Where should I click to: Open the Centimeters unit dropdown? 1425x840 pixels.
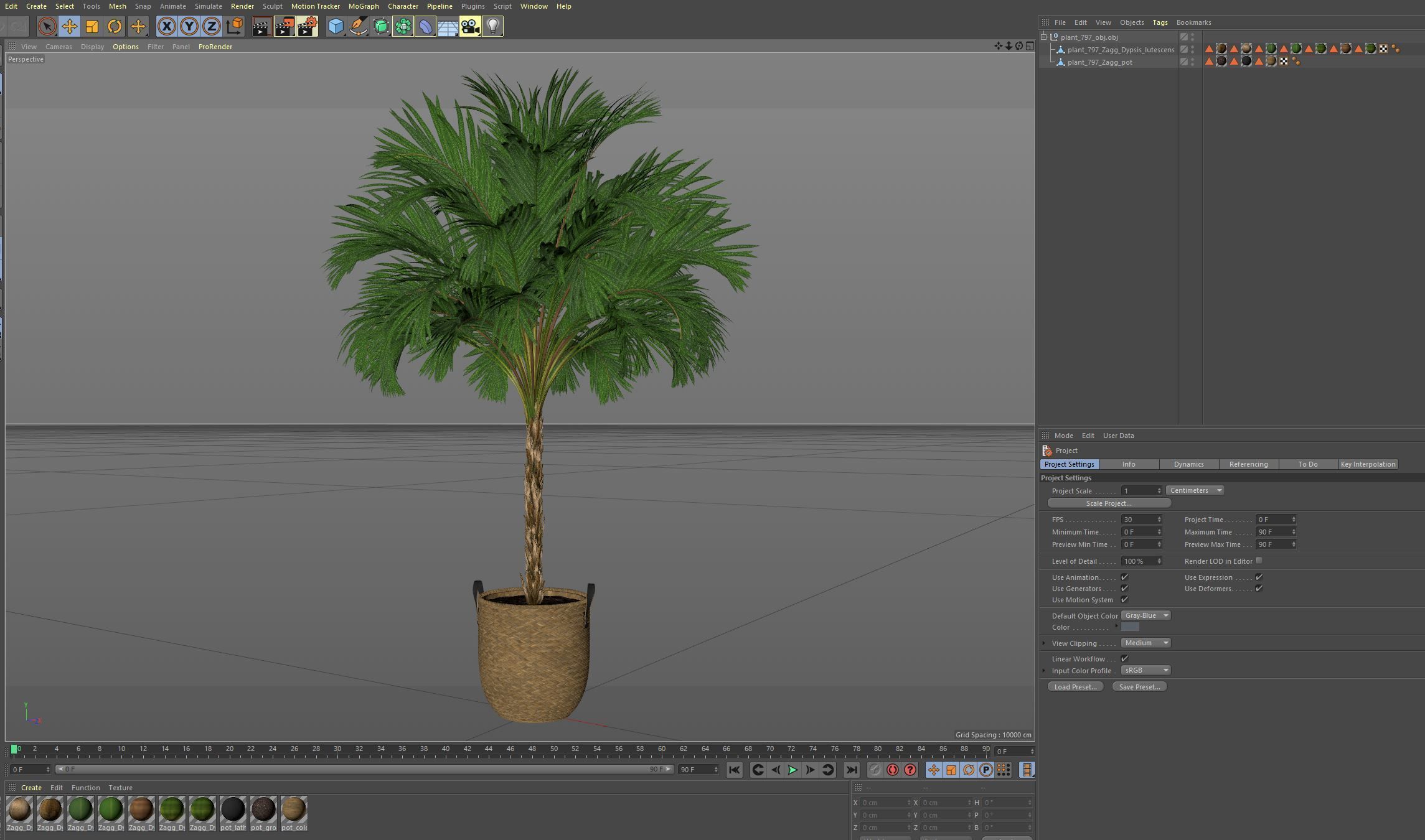point(1195,490)
